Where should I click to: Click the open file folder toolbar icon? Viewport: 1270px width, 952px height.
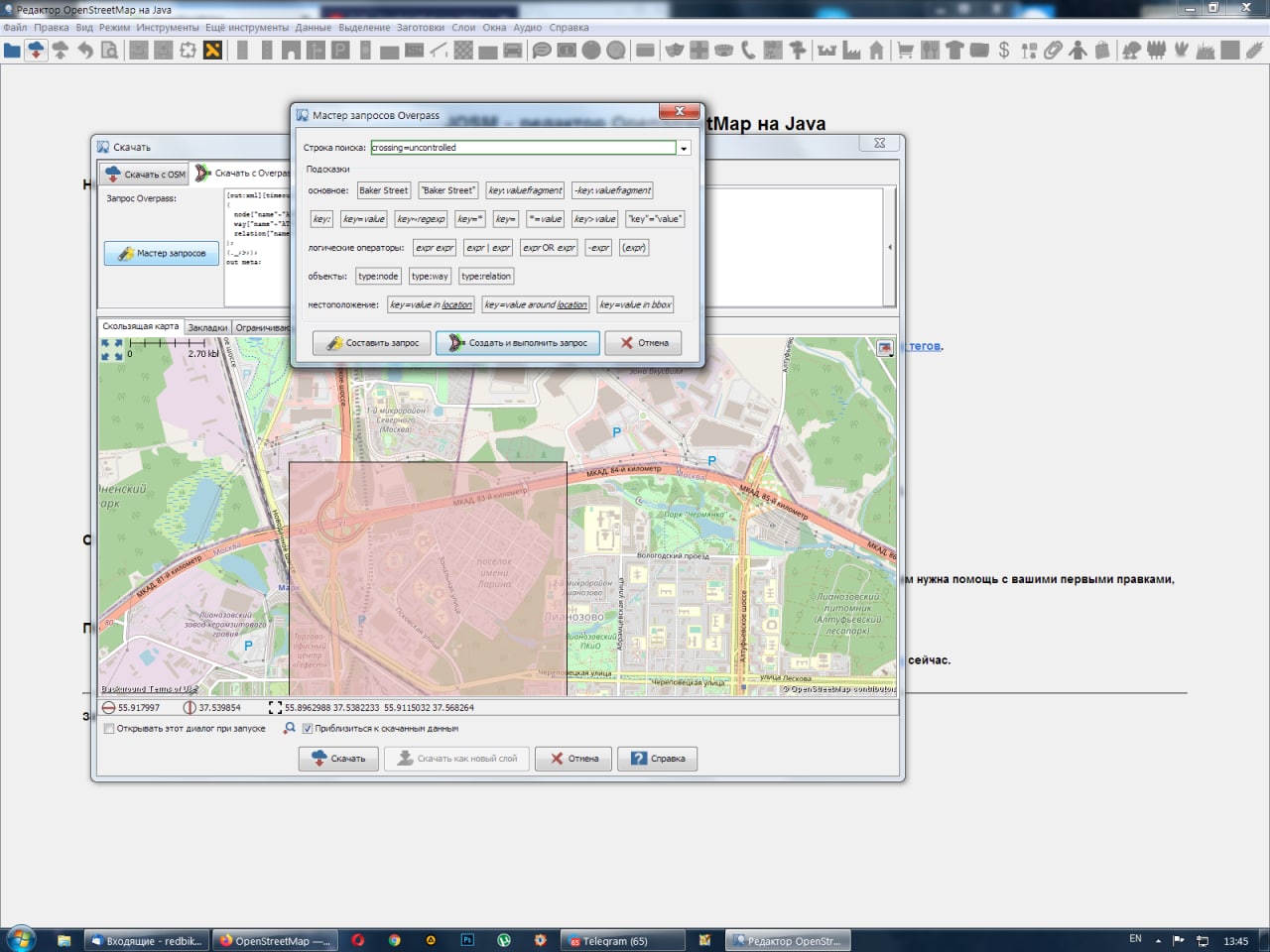tap(12, 50)
